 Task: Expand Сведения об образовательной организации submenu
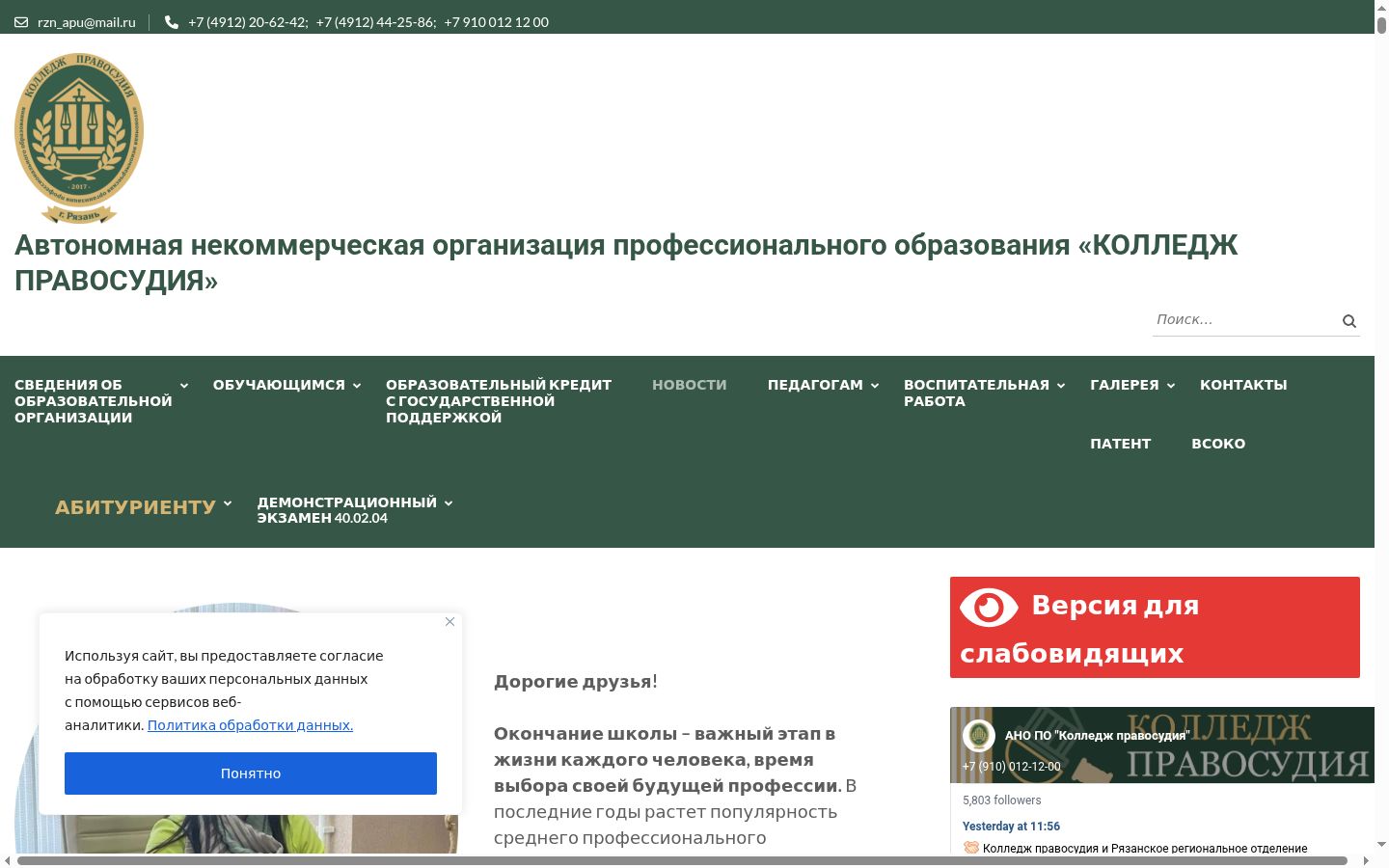(184, 386)
